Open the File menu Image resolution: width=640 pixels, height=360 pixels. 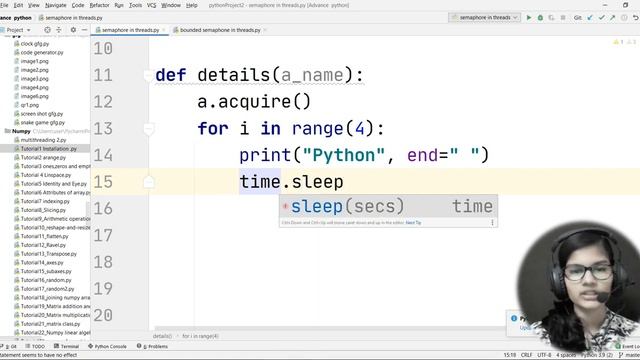tap(4, 5)
